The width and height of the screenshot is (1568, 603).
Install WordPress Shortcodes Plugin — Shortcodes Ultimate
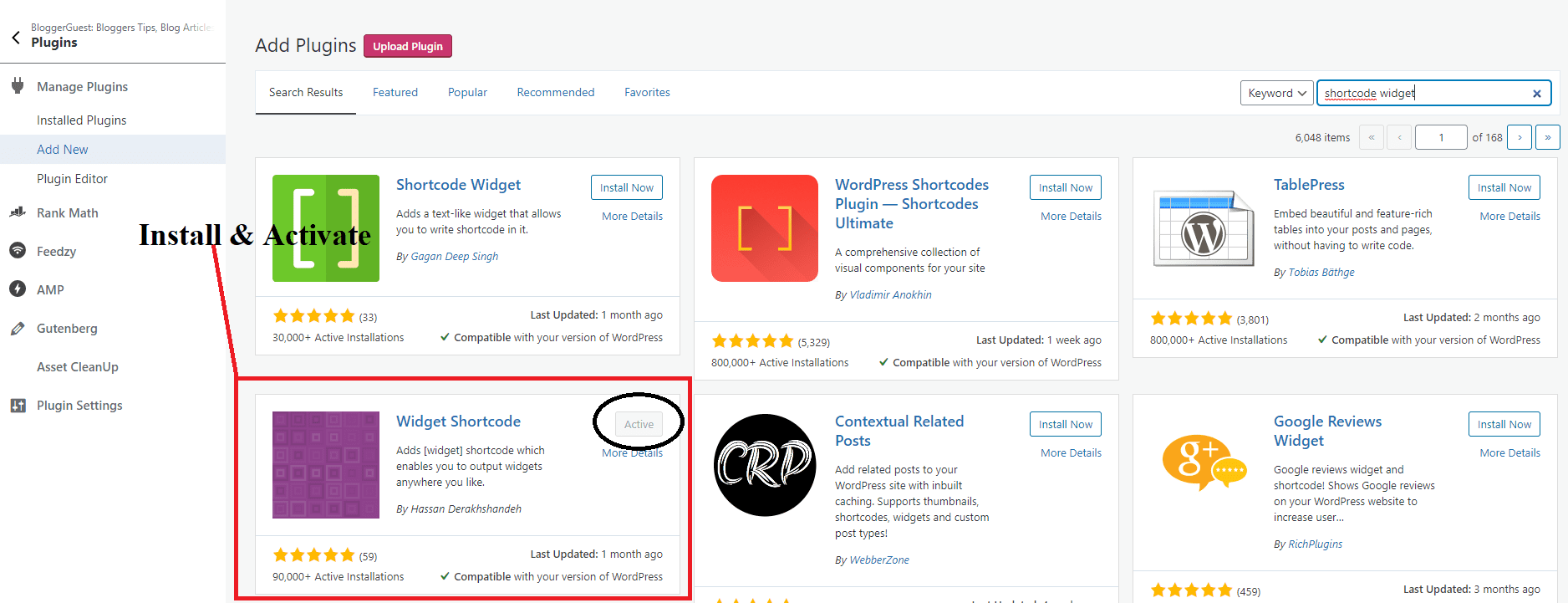pos(1066,187)
